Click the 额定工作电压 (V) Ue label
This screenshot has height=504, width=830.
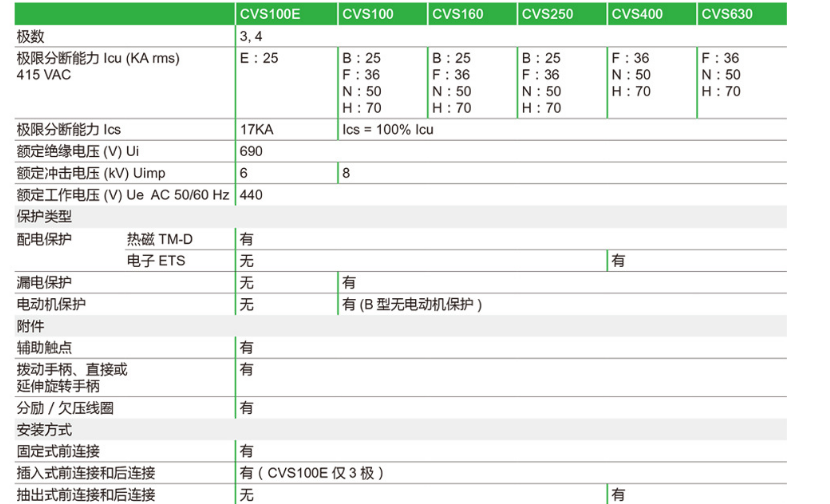[123, 195]
